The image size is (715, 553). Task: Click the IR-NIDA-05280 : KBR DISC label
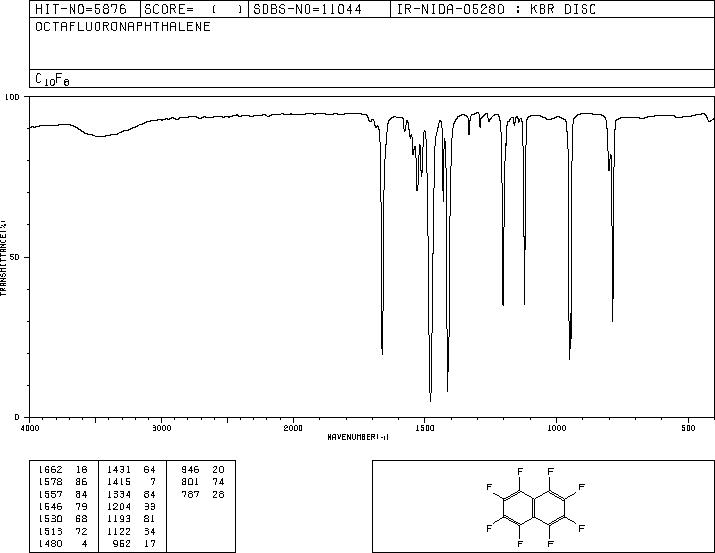(496, 9)
